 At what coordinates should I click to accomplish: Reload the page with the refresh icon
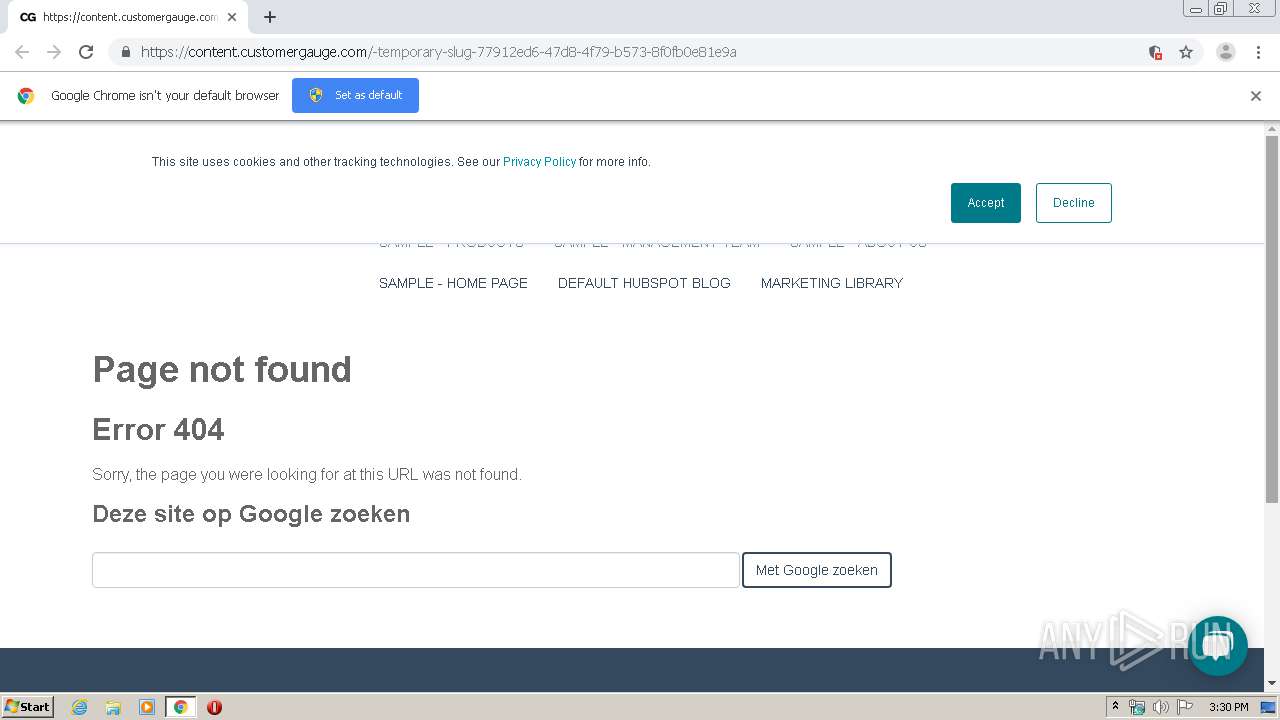coord(86,52)
